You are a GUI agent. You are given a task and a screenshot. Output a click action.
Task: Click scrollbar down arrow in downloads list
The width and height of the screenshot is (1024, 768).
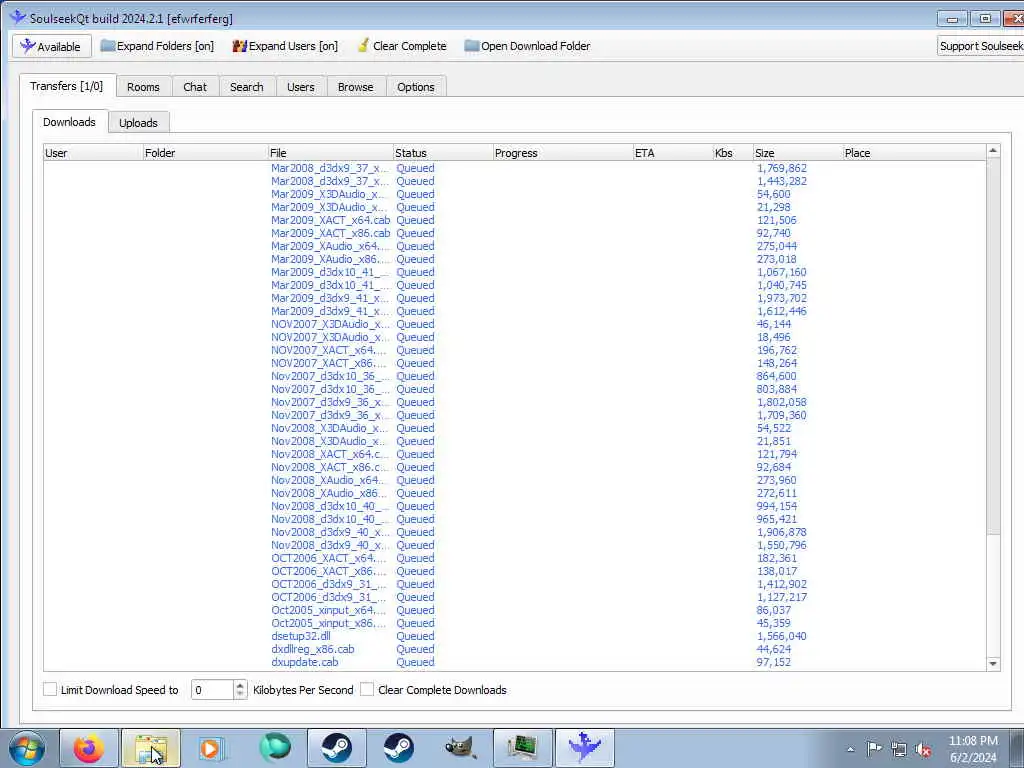(993, 664)
